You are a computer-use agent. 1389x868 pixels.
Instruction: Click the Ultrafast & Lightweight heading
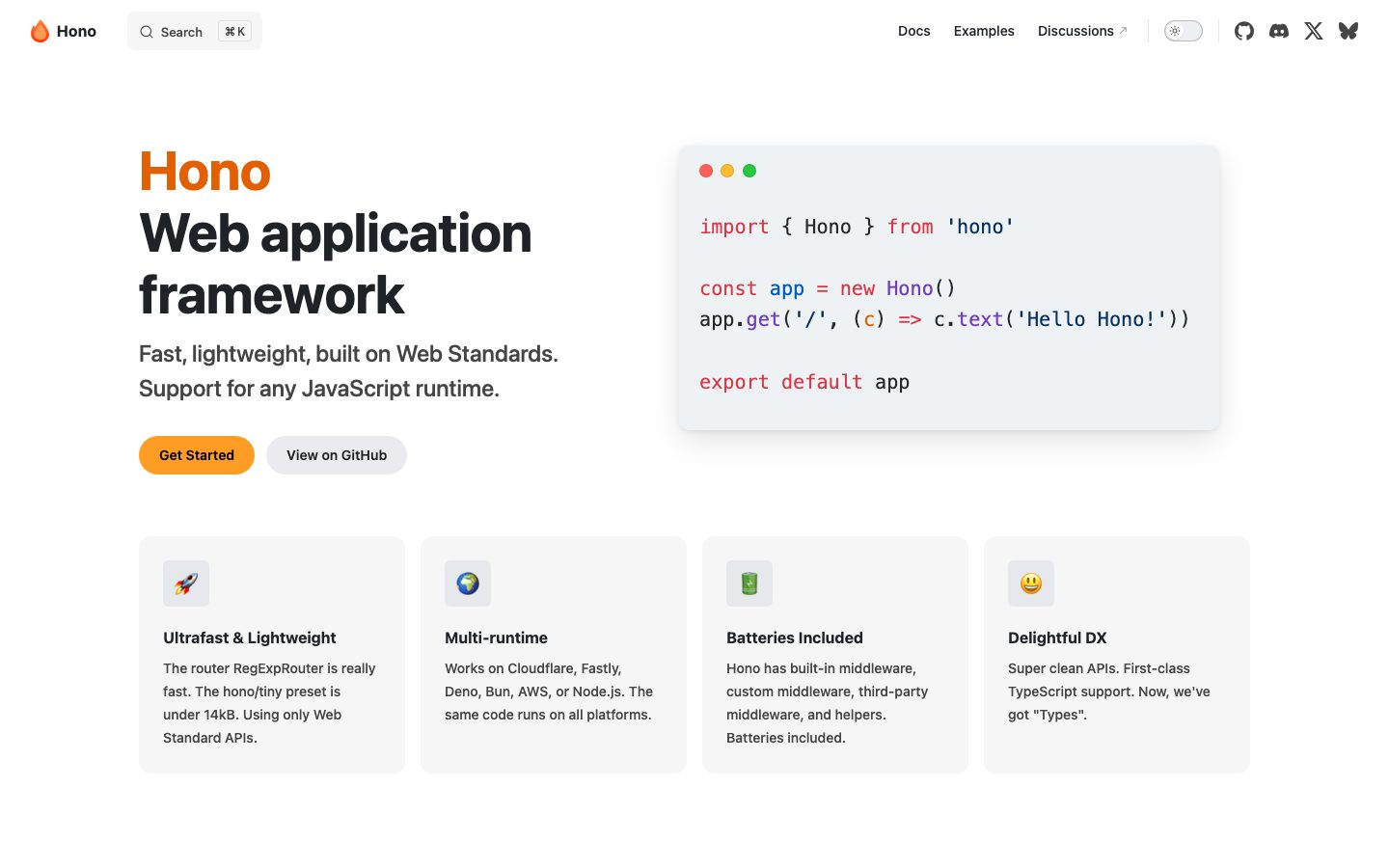(250, 637)
